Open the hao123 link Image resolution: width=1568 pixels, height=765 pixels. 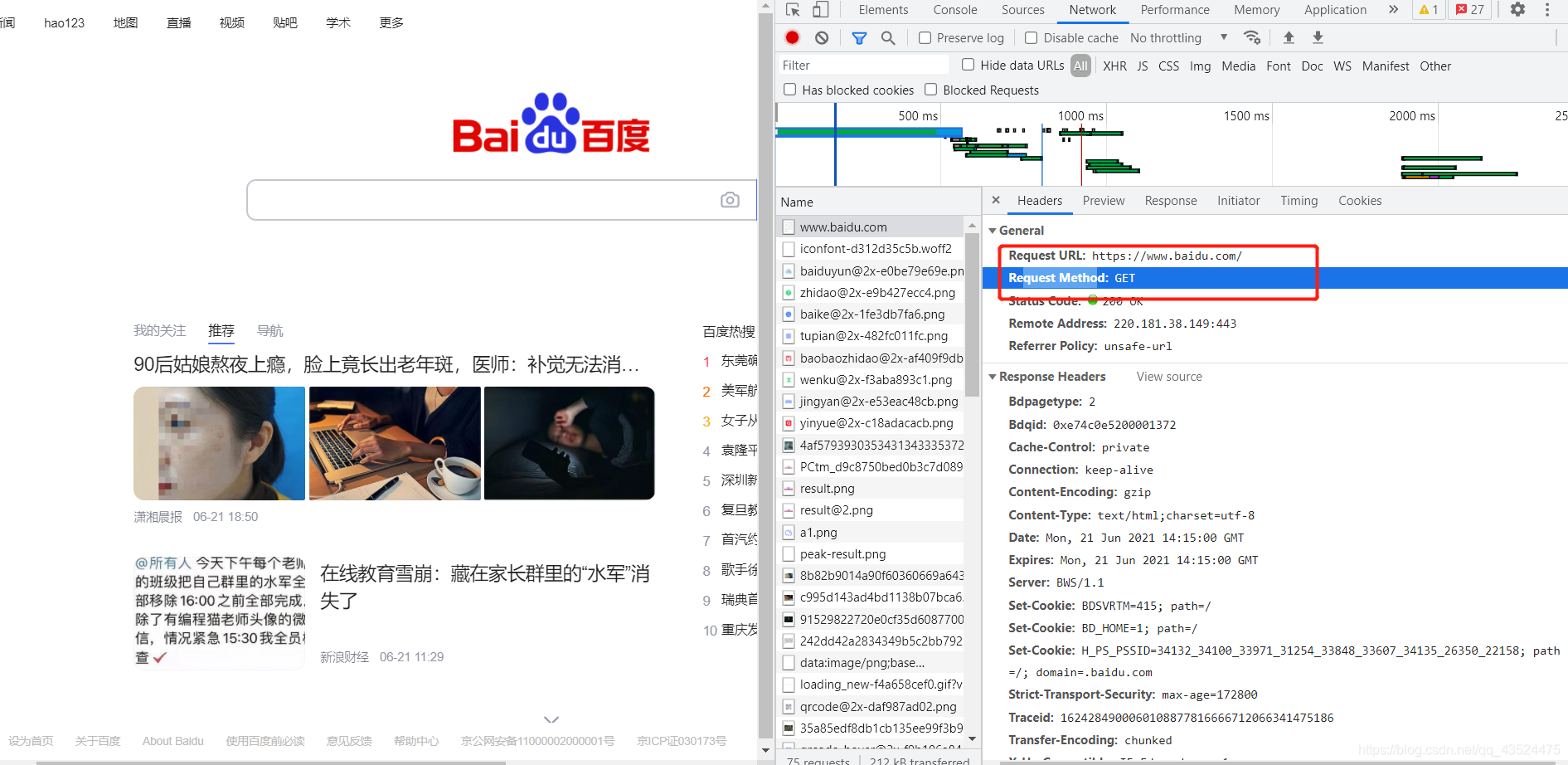[x=65, y=22]
